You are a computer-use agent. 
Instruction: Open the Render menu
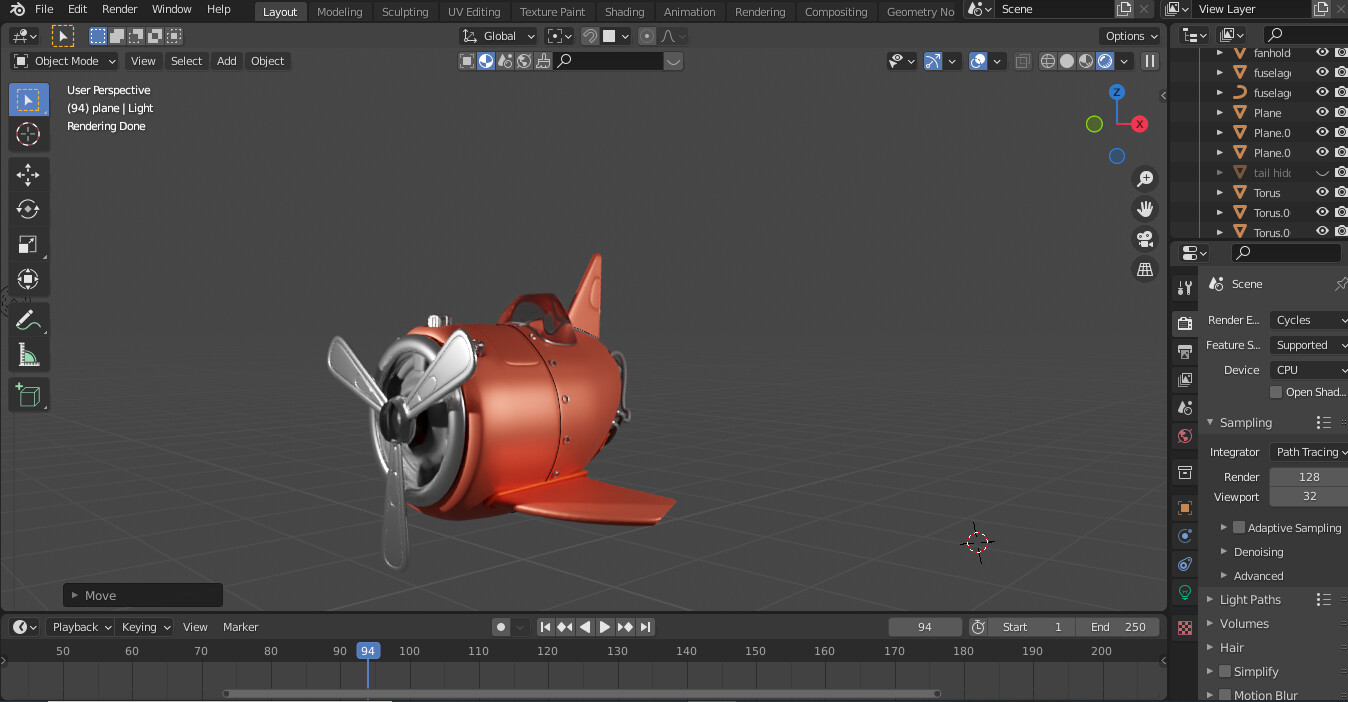point(119,9)
